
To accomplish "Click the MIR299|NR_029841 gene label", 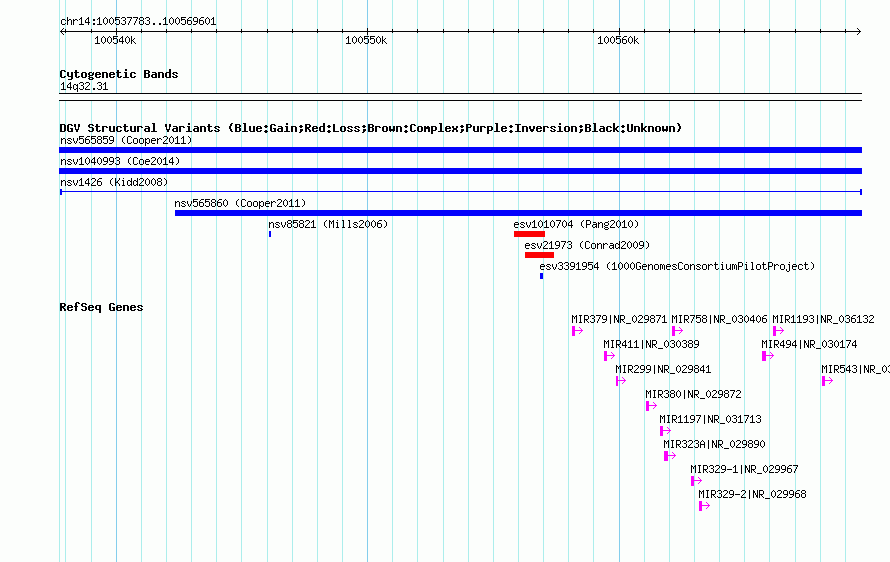I will (663, 369).
